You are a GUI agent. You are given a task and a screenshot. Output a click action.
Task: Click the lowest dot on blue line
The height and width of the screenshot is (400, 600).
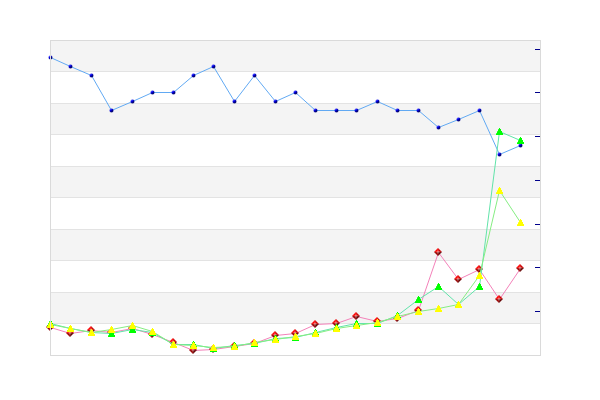point(499,154)
